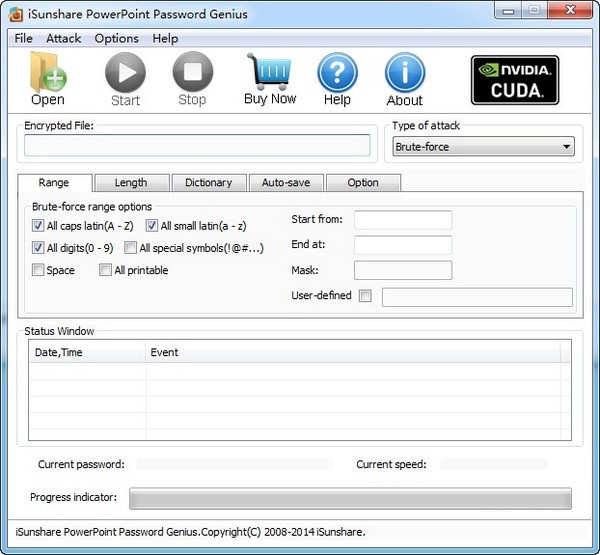This screenshot has height=555, width=600.
Task: Click the Open folder icon
Action: (x=48, y=72)
